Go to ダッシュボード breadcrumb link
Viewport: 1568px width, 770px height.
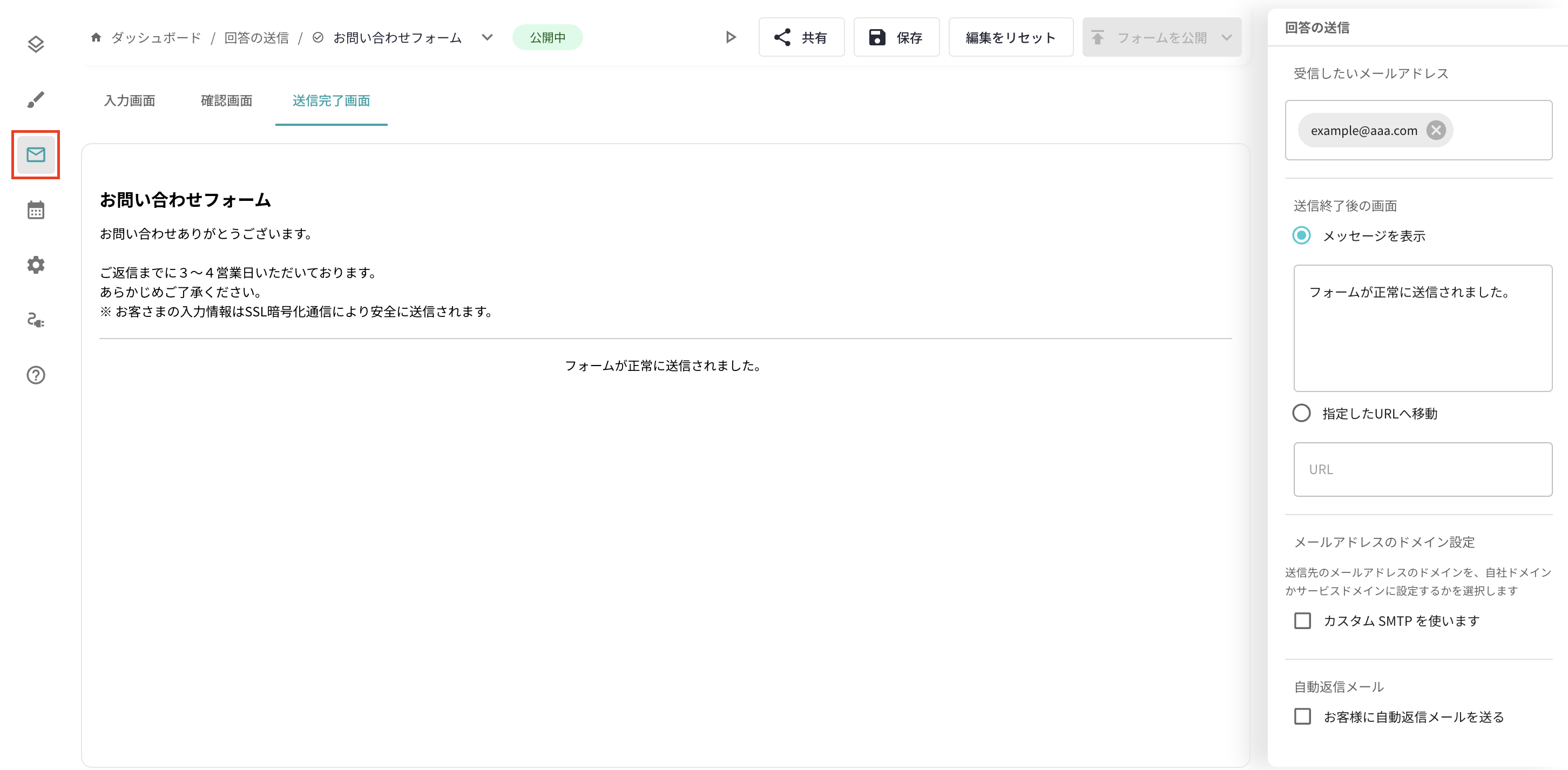[x=156, y=38]
